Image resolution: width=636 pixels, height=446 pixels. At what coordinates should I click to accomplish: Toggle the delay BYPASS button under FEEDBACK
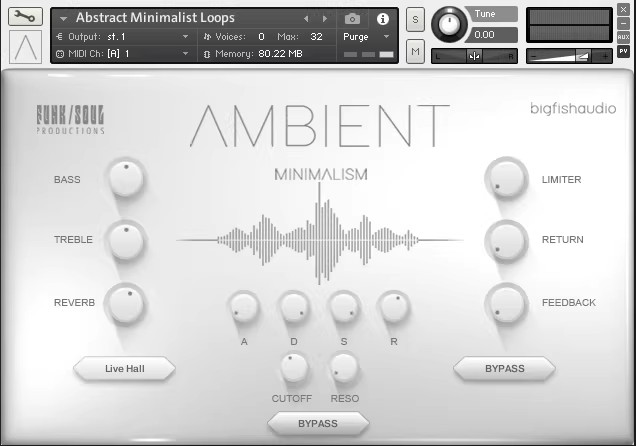pos(504,369)
